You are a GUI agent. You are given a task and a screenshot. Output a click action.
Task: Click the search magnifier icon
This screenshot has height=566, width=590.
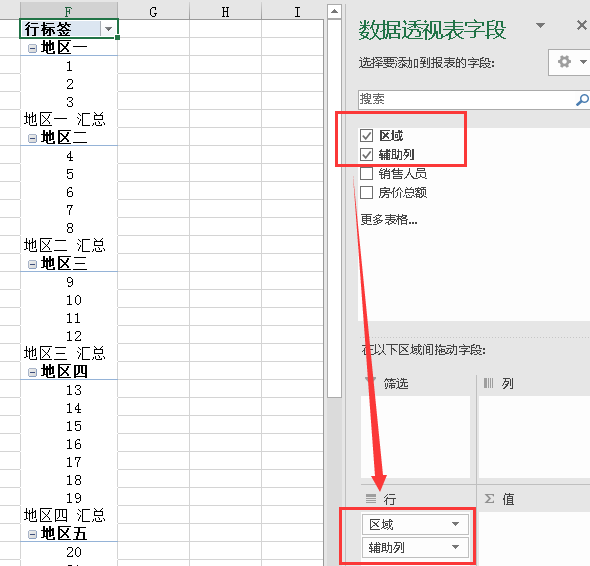tap(582, 100)
